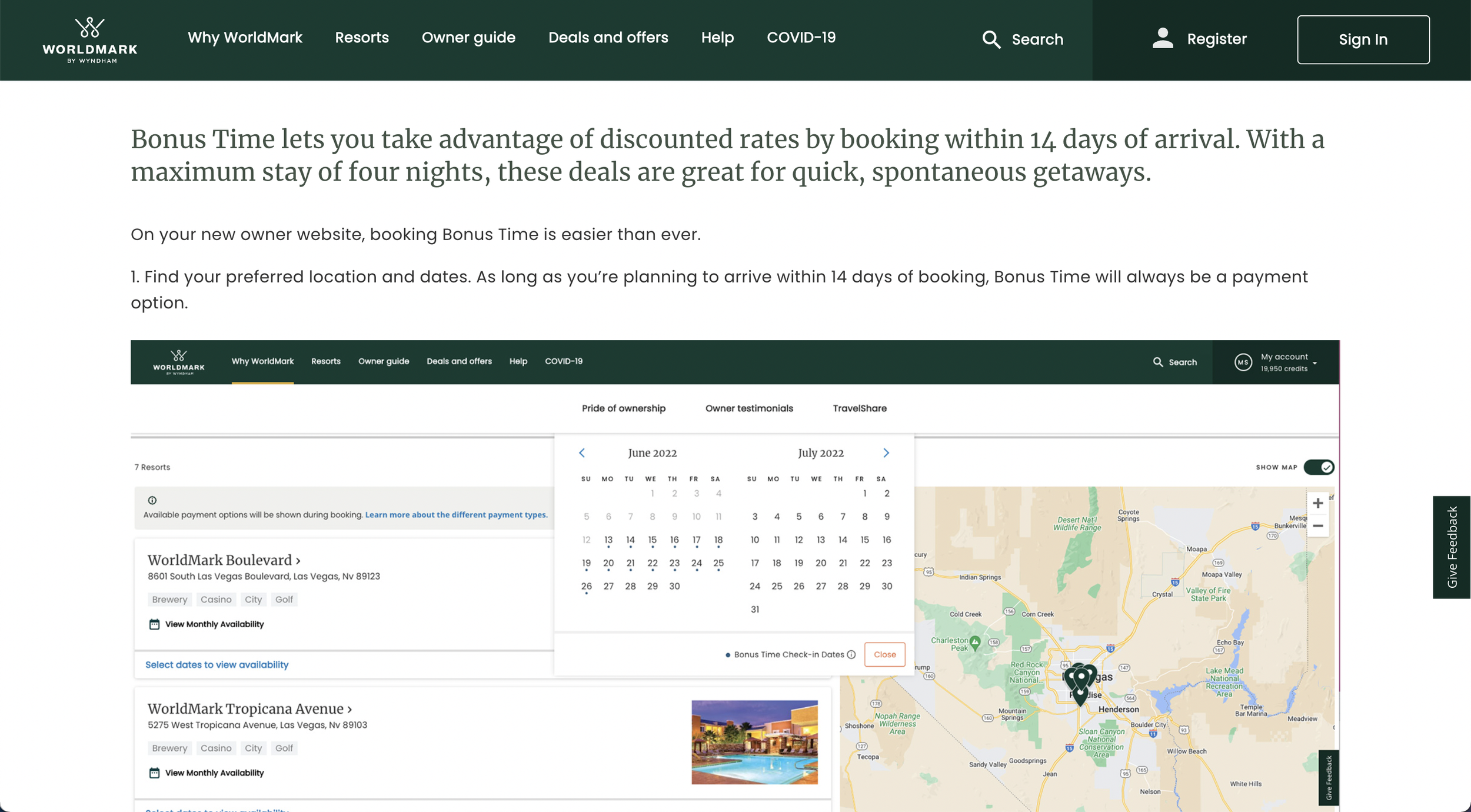Click the Tropicana Avenue resort pool photo
Image resolution: width=1471 pixels, height=812 pixels.
(x=754, y=742)
